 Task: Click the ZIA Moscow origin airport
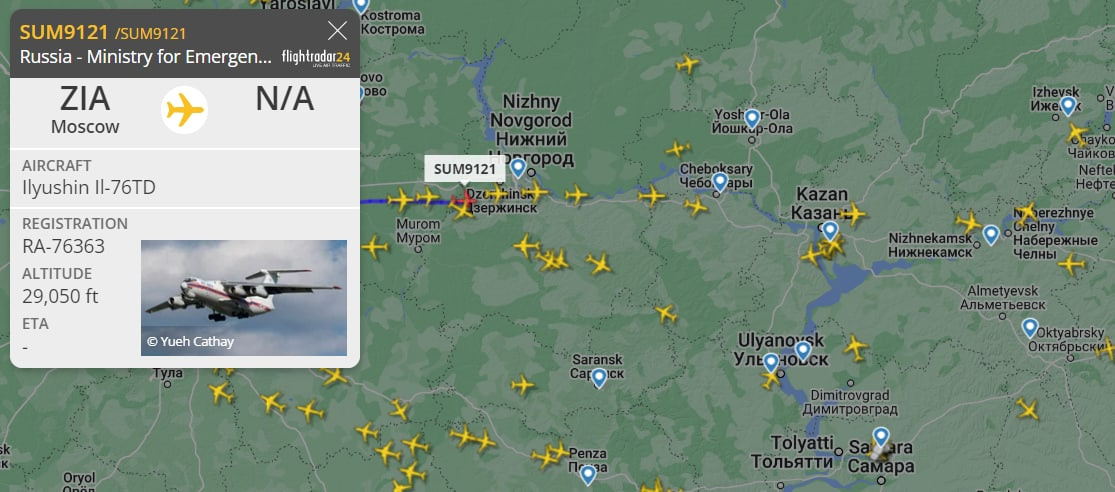coord(85,109)
